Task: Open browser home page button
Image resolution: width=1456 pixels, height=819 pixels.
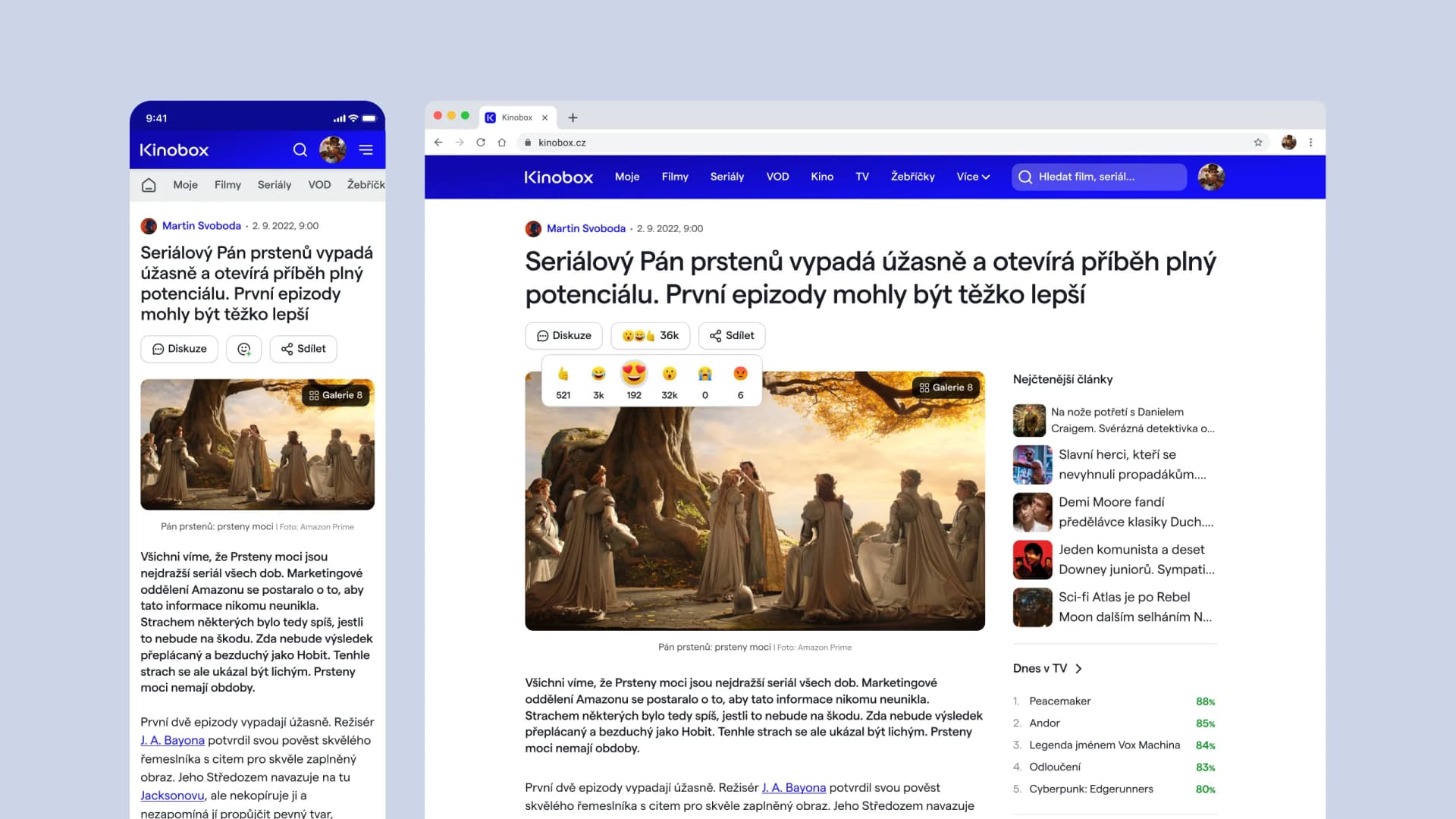Action: 502,143
